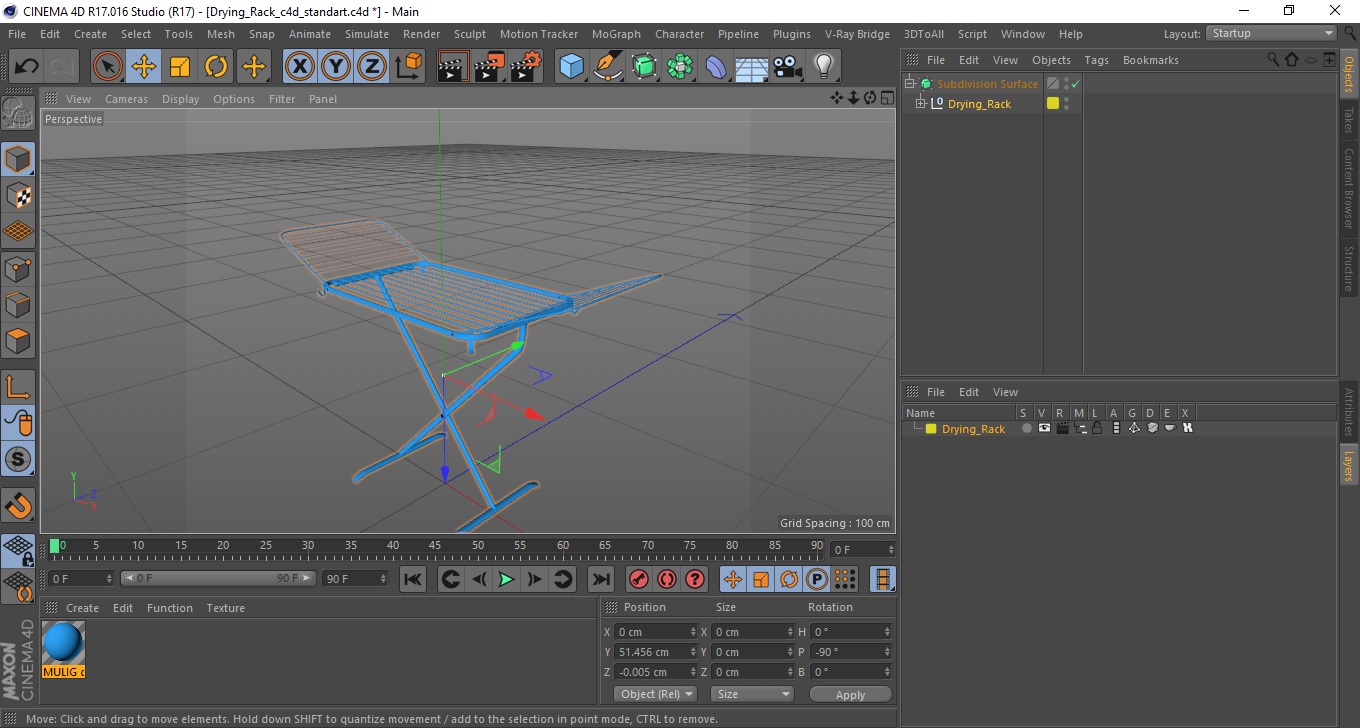Viewport: 1360px width, 728px height.
Task: Render to Picture Viewer
Action: [x=490, y=67]
